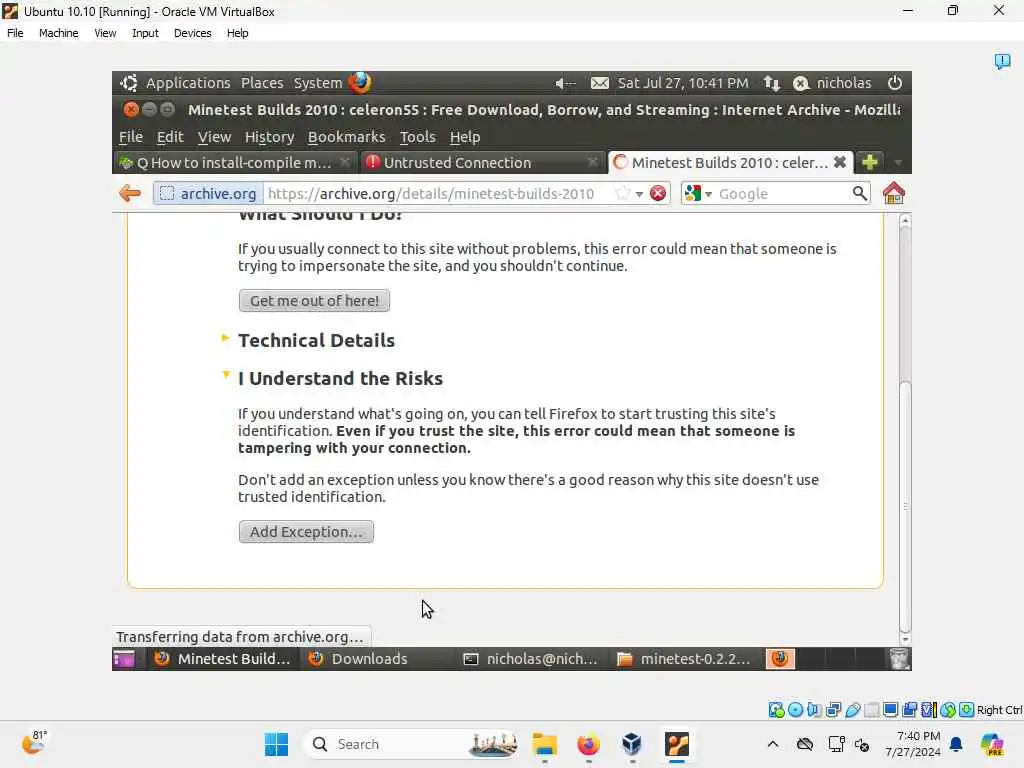Click the Firefox back arrow button
The width and height of the screenshot is (1024, 768).
(x=130, y=193)
